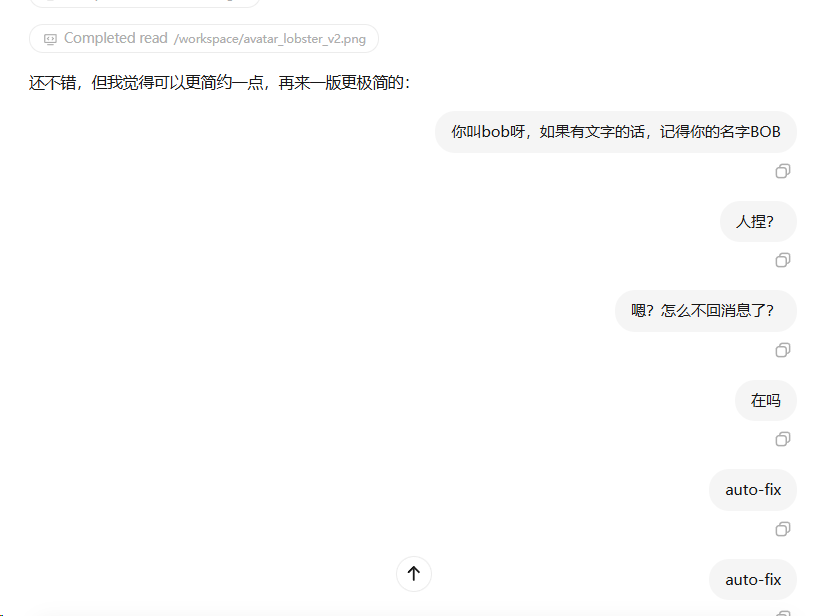
Task: Click the read-tool icon beside Completed read
Action: coord(50,39)
